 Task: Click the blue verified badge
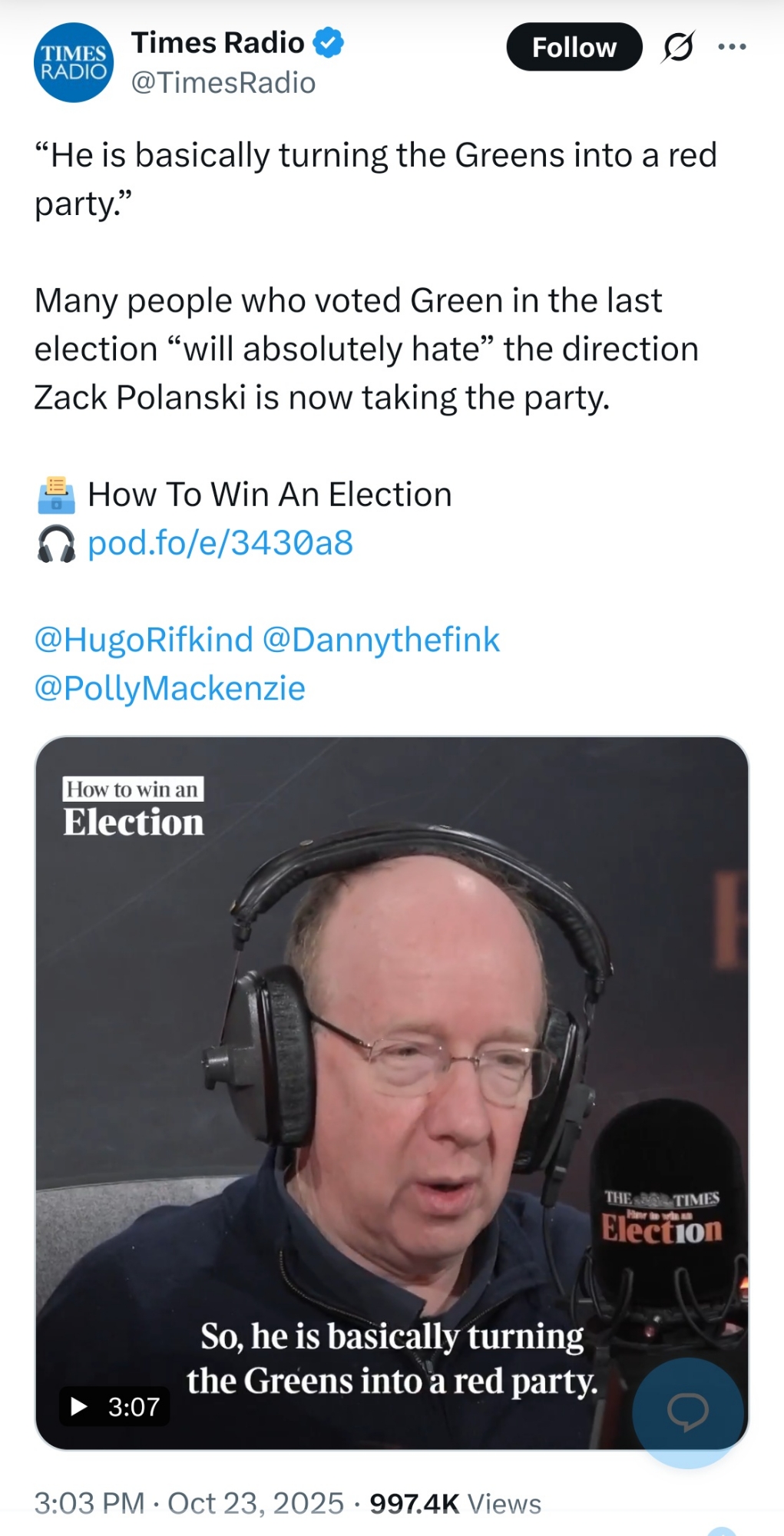tap(329, 43)
